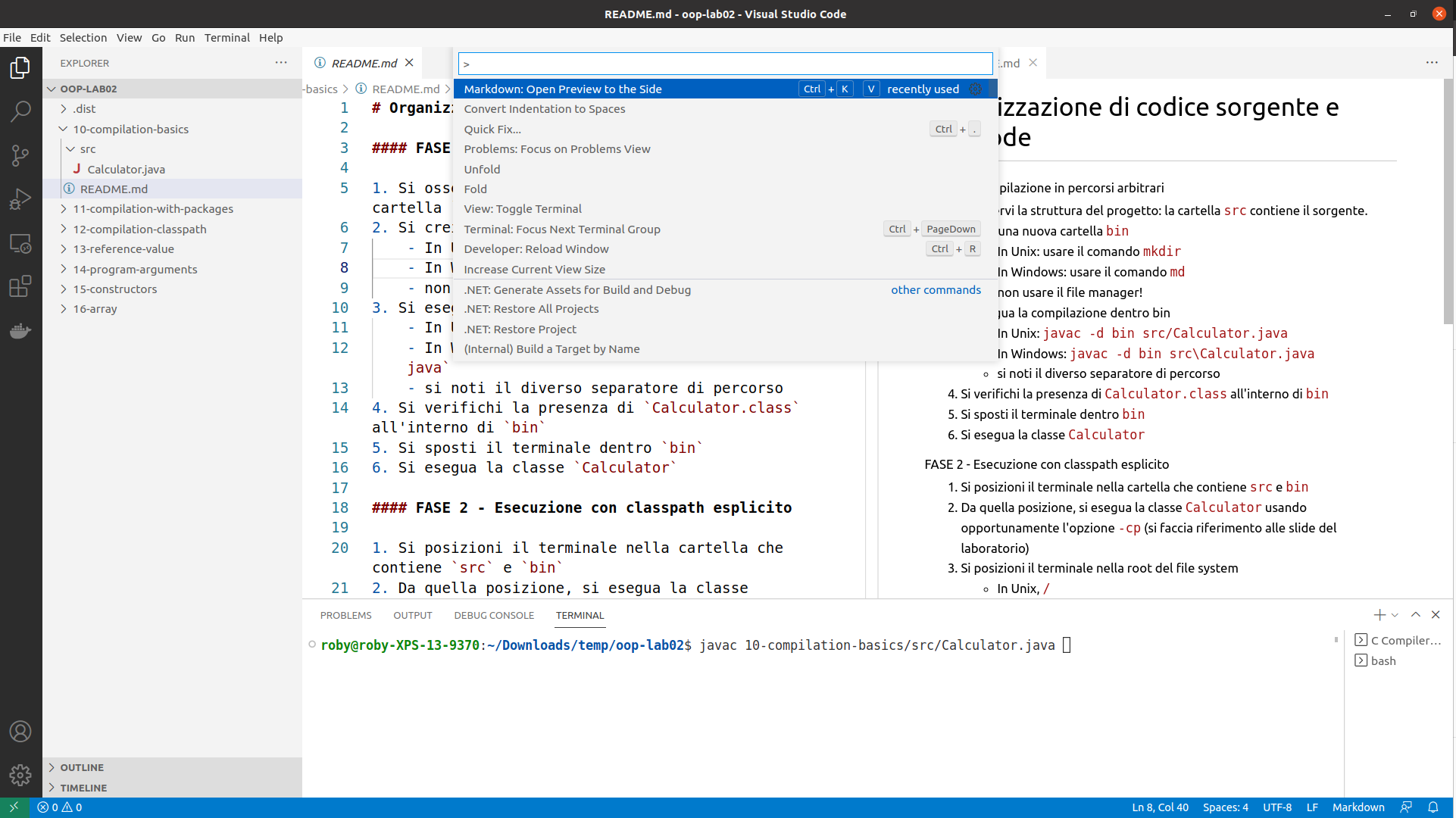This screenshot has width=1456, height=818.
Task: Click the errors and warnings status bar
Action: pyautogui.click(x=58, y=807)
